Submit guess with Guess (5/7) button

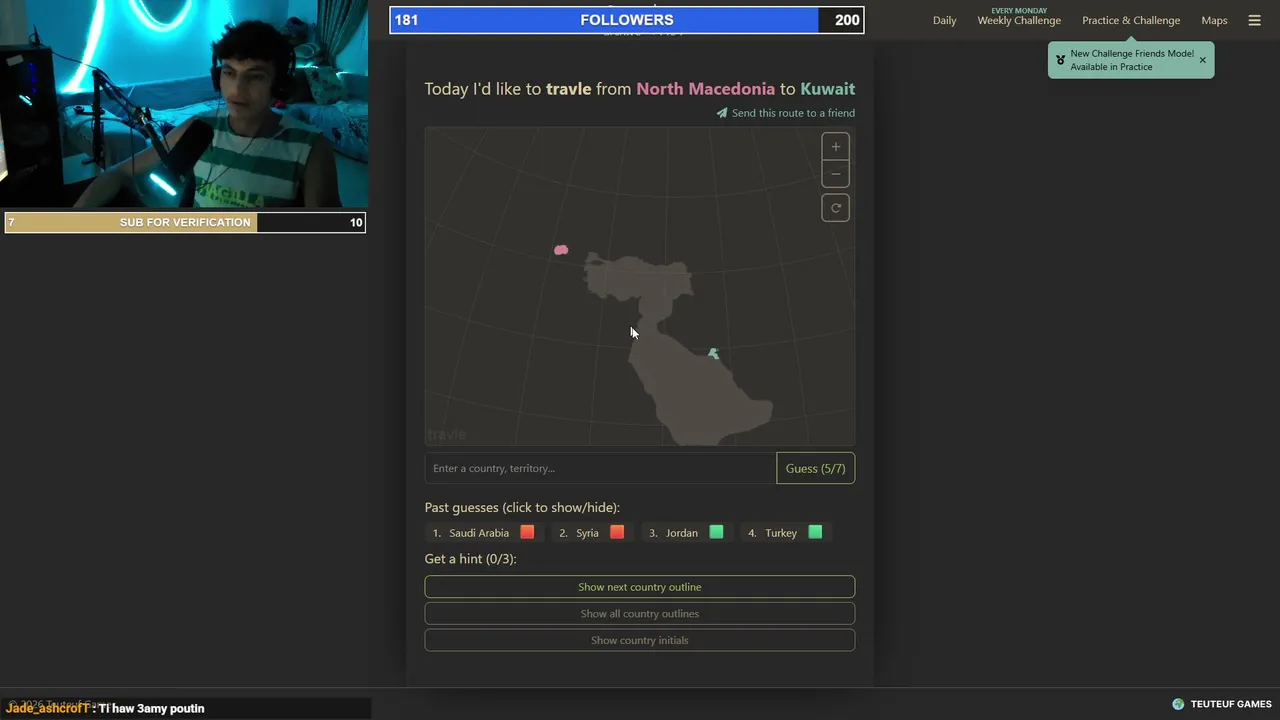coord(816,468)
